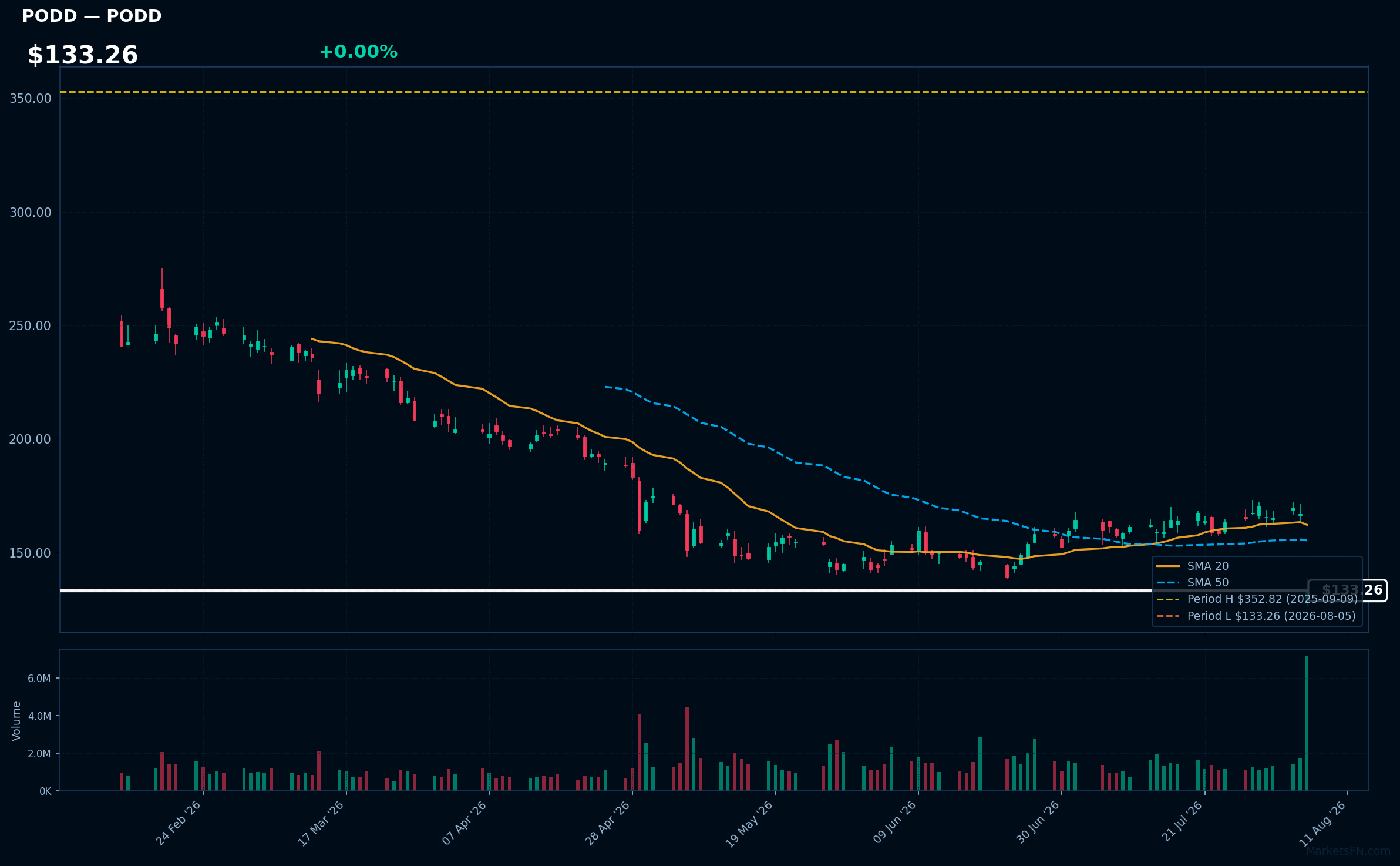1400x866 pixels.
Task: Click the 4.0M volume axis label
Action: point(39,716)
